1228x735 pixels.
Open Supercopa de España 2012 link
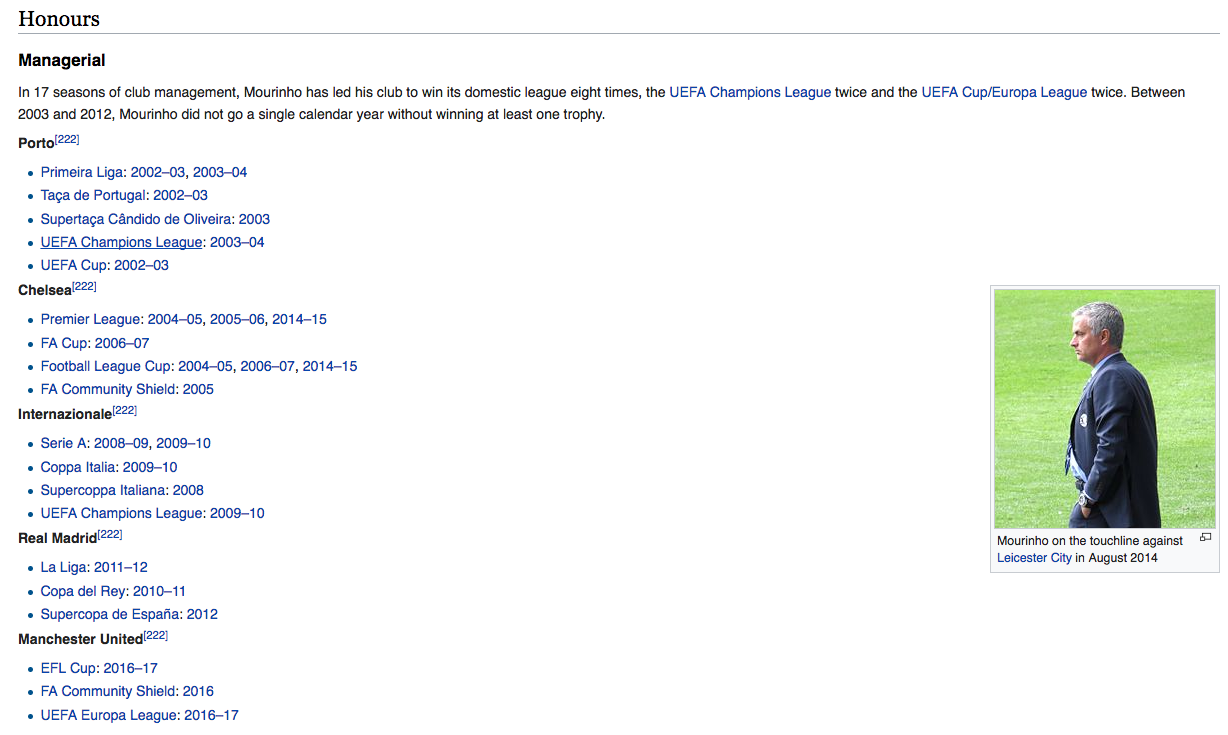pos(202,614)
